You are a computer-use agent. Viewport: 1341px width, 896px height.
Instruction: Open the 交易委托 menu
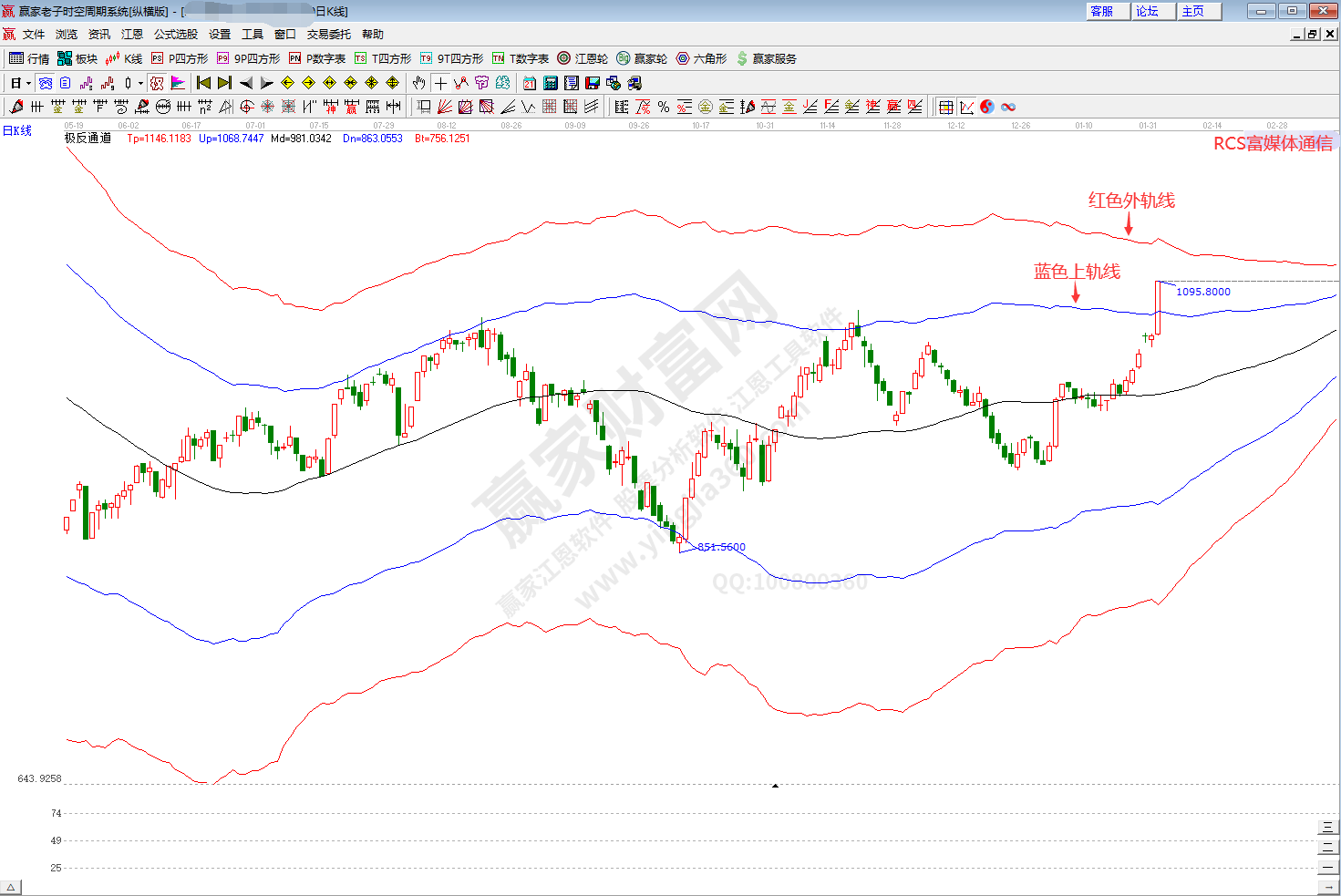328,35
